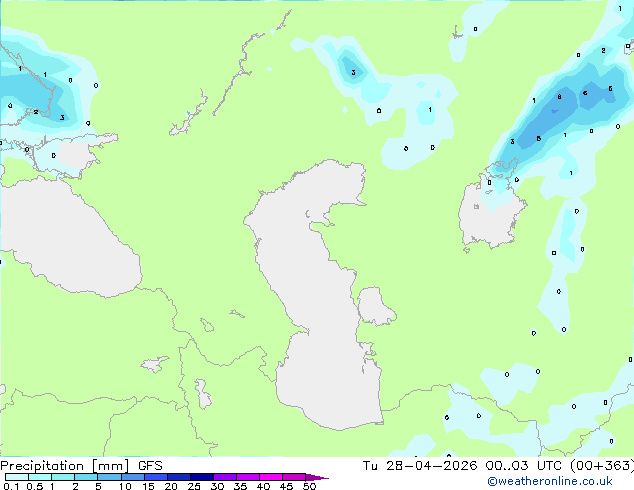Click the 20–25 mm legend color swatch

tap(179, 477)
